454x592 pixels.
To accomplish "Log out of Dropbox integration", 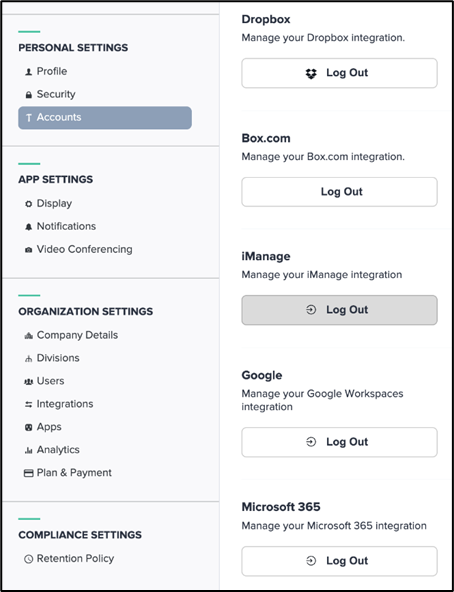I will tap(339, 73).
